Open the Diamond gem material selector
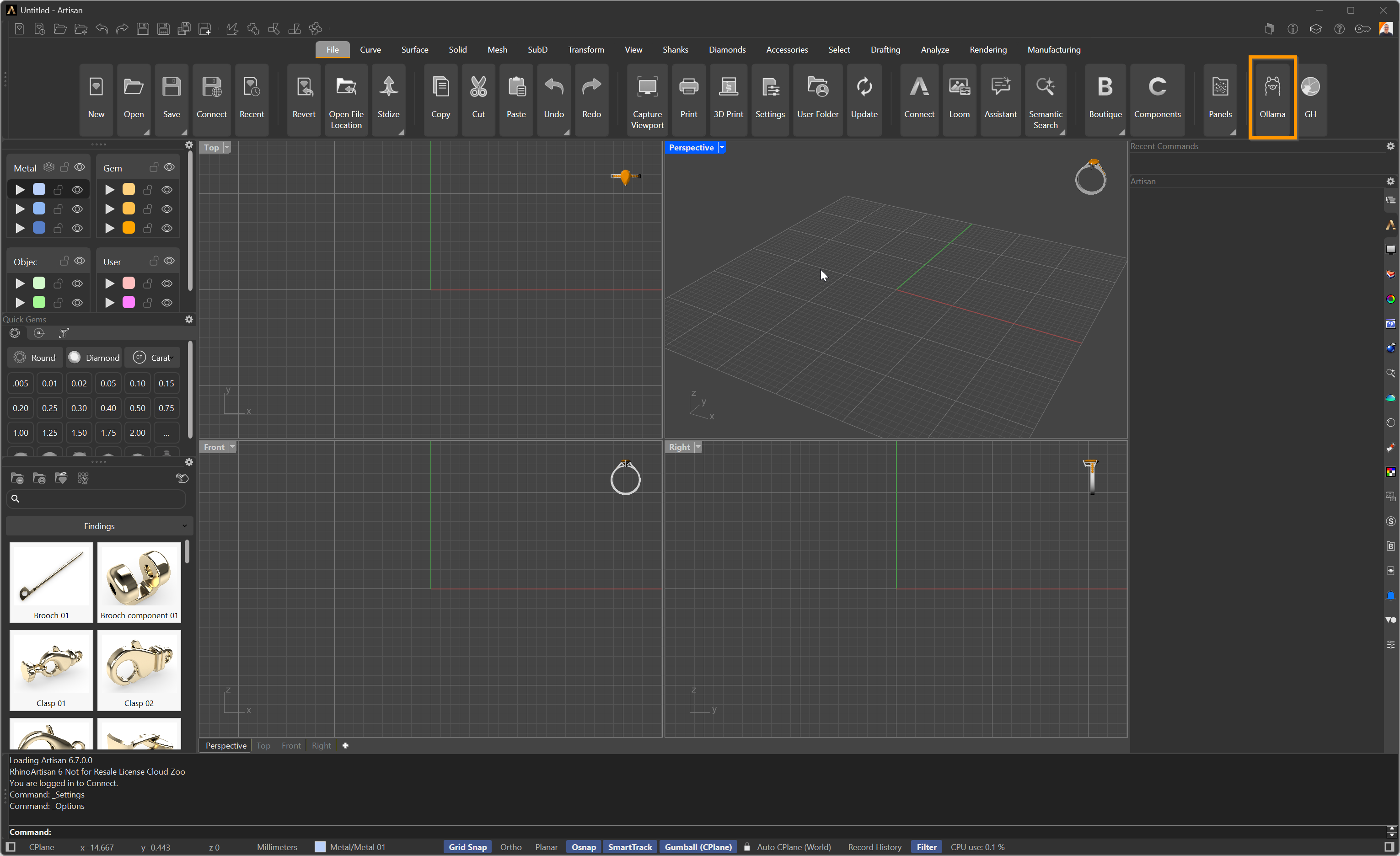Image resolution: width=1400 pixels, height=856 pixels. (x=94, y=357)
